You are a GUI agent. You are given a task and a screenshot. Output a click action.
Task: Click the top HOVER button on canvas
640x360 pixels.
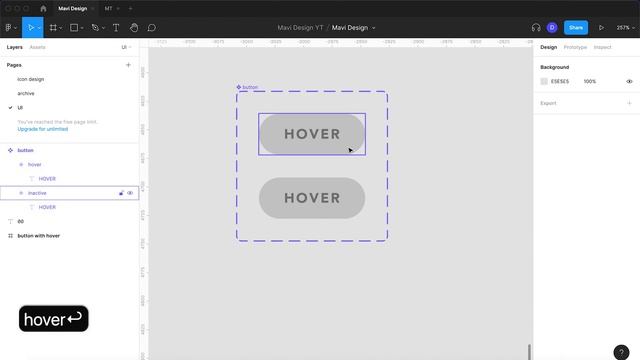[312, 134]
